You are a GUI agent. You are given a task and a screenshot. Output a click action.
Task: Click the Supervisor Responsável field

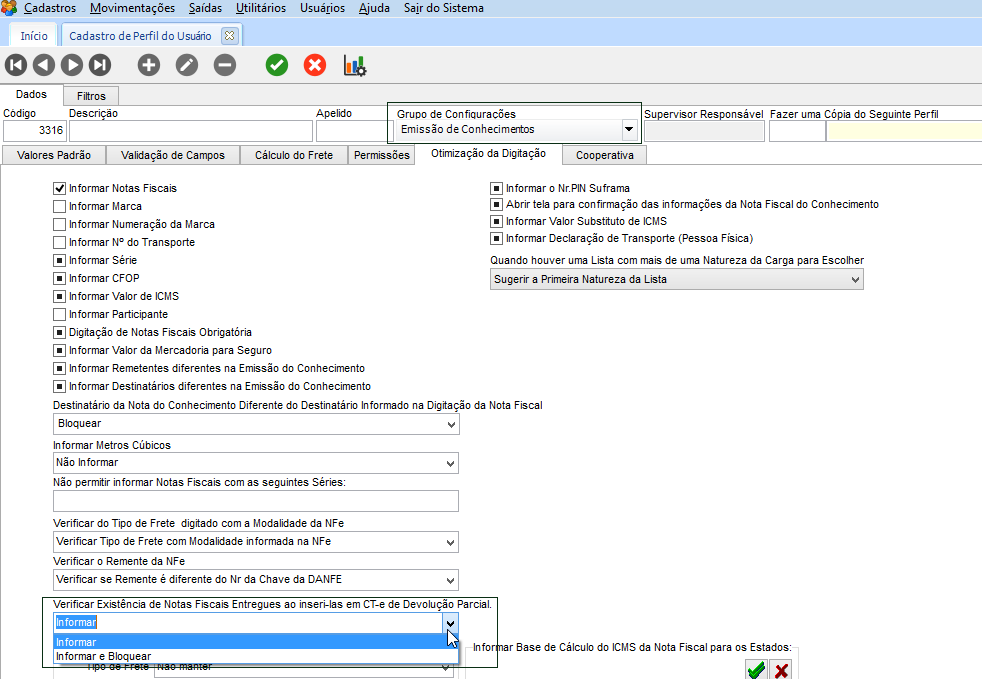[x=705, y=130]
